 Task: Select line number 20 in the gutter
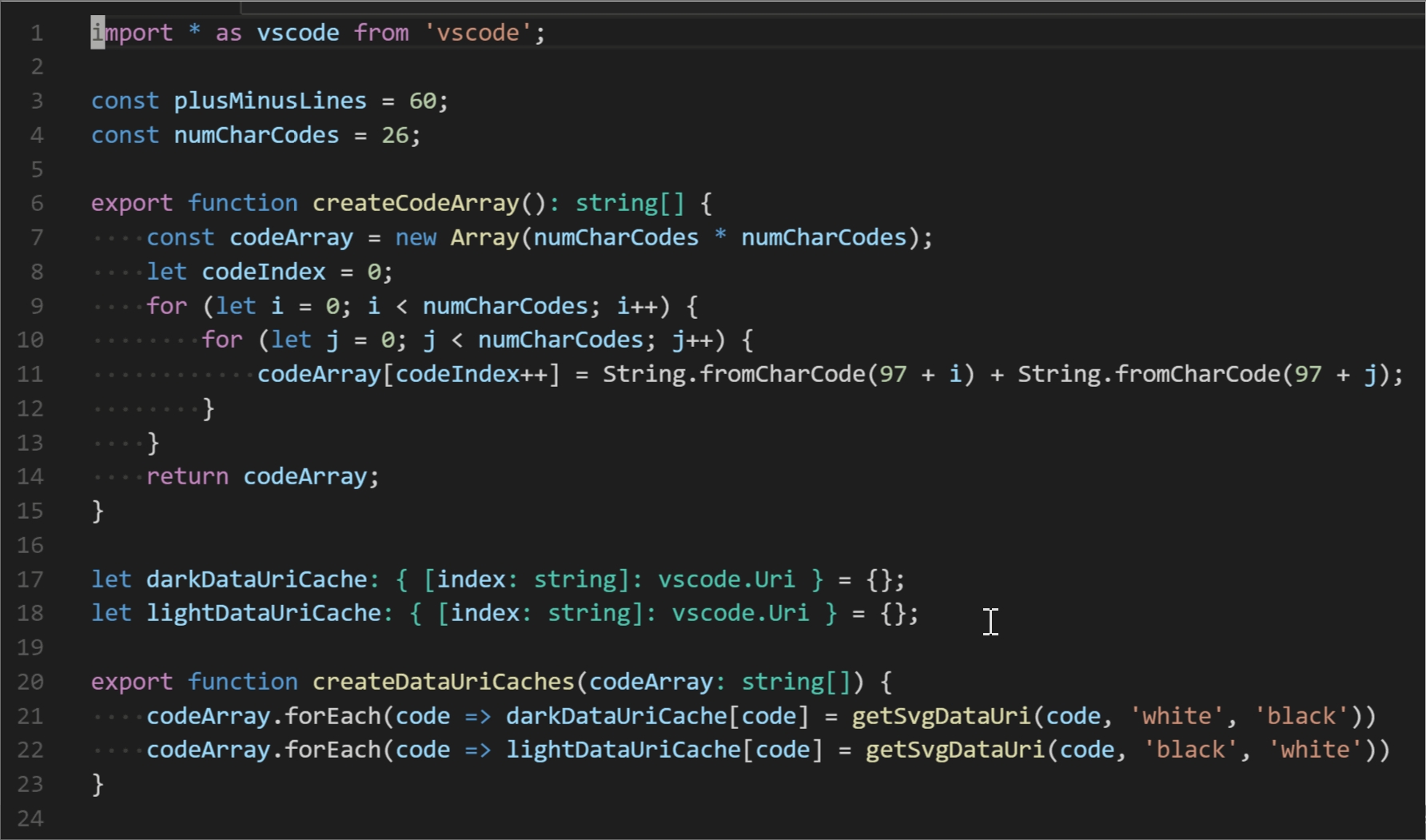[x=30, y=682]
